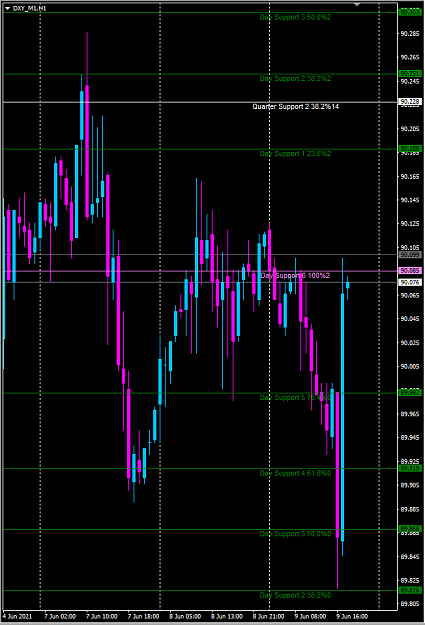The width and height of the screenshot is (425, 625).
Task: Click the 89.845 price scale value
Action: [410, 557]
